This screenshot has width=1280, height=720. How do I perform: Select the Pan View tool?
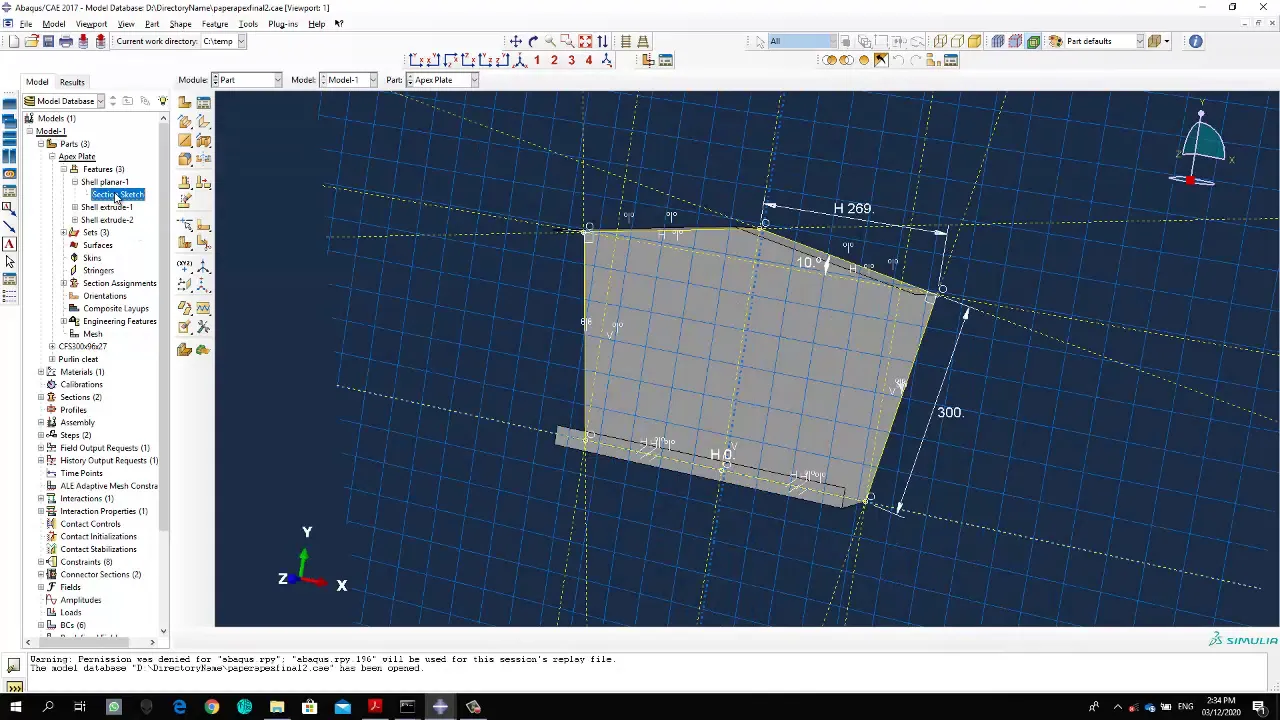point(515,41)
